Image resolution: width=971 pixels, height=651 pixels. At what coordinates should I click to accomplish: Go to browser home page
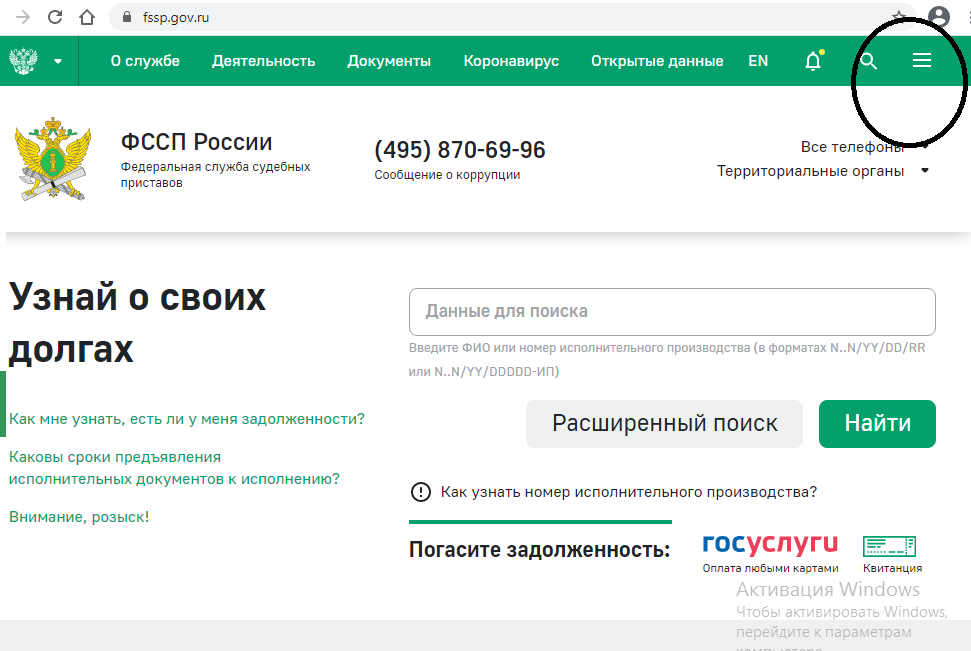click(87, 17)
